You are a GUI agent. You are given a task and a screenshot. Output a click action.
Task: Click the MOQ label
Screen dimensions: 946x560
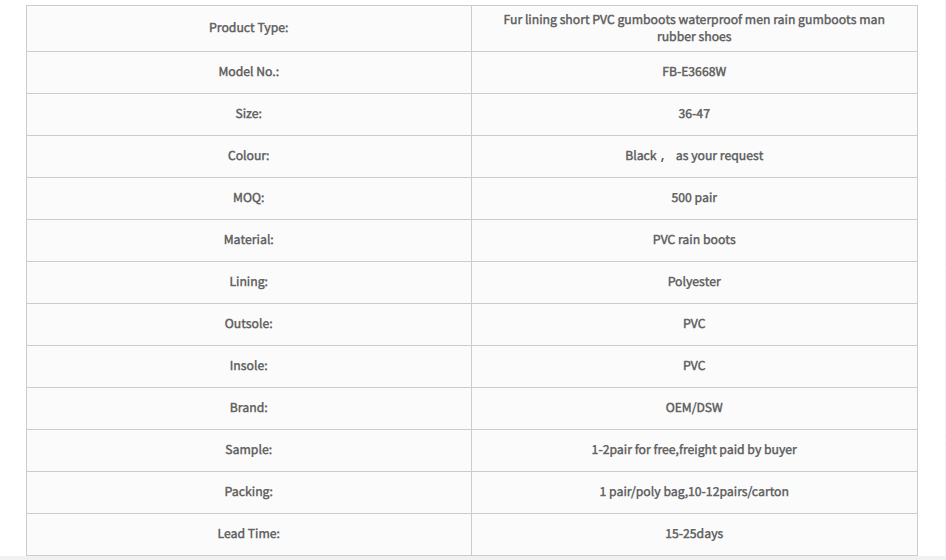tap(249, 198)
